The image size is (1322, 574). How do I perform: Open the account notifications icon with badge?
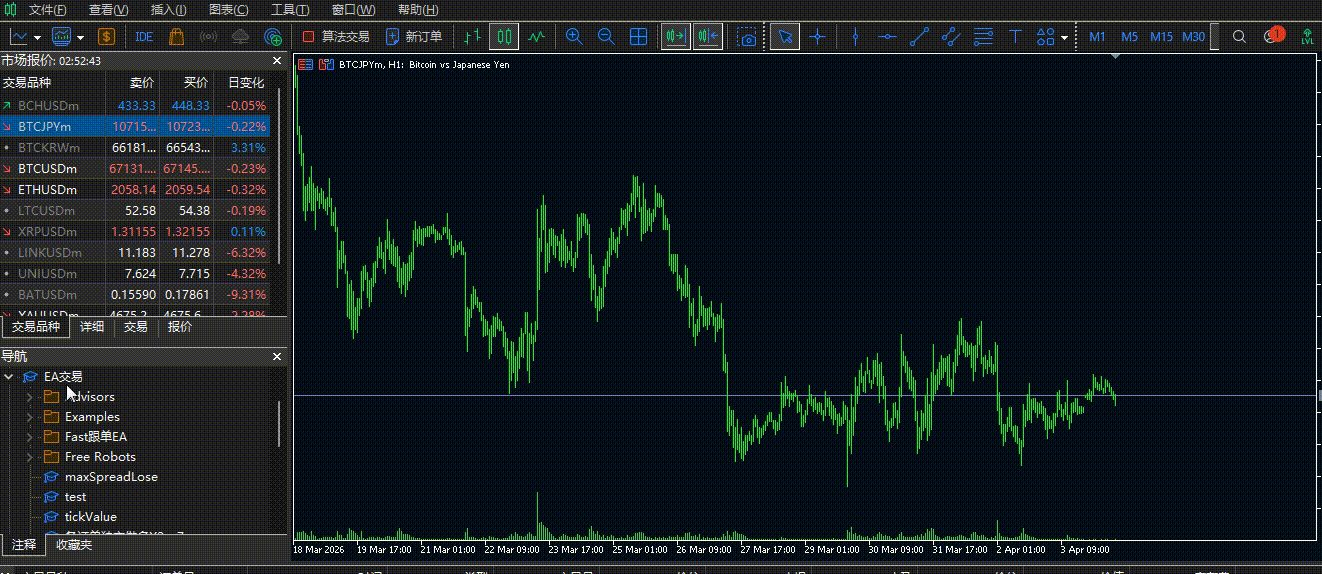click(x=1272, y=36)
